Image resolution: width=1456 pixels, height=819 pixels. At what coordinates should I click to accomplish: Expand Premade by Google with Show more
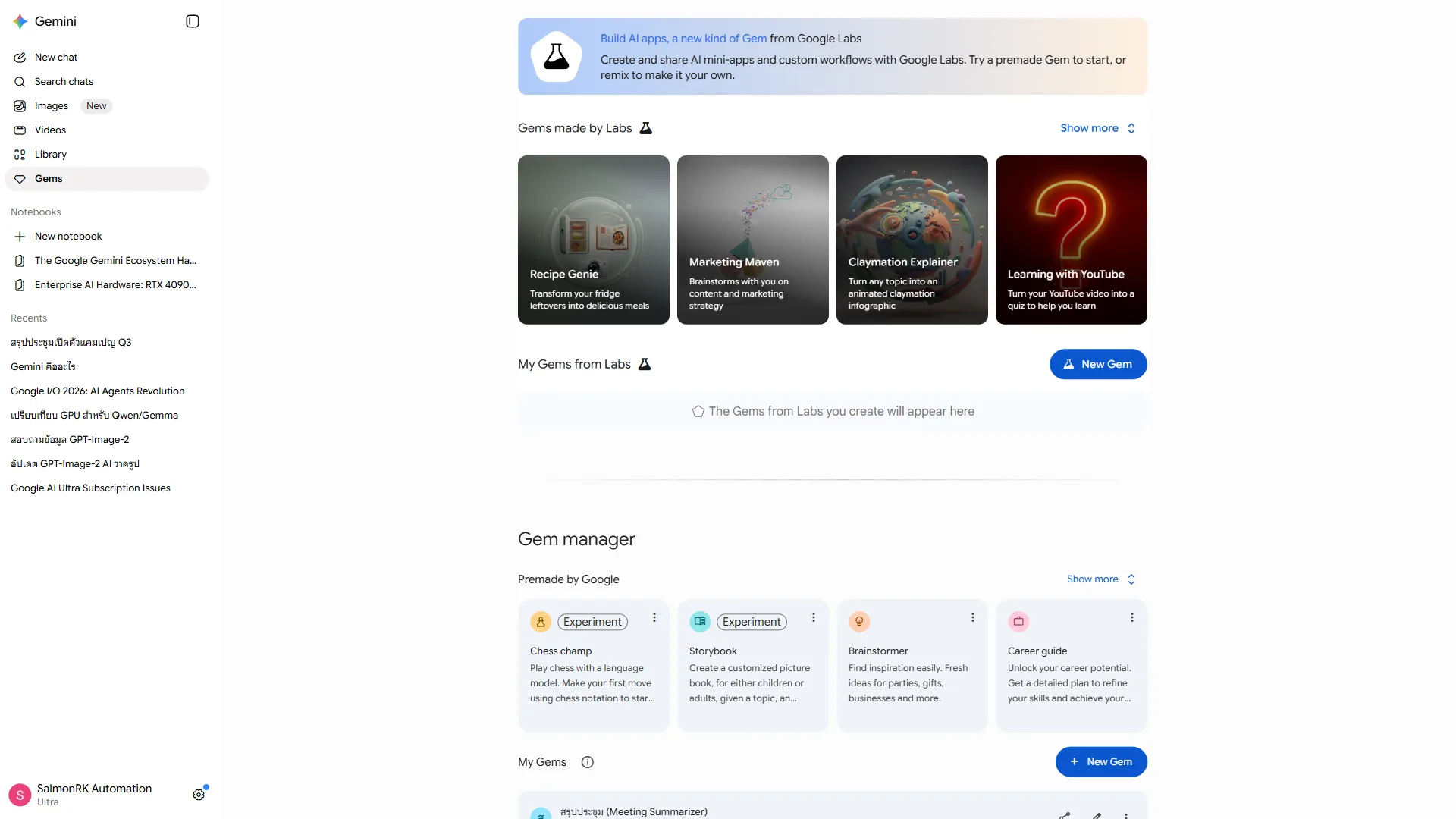click(x=1101, y=579)
